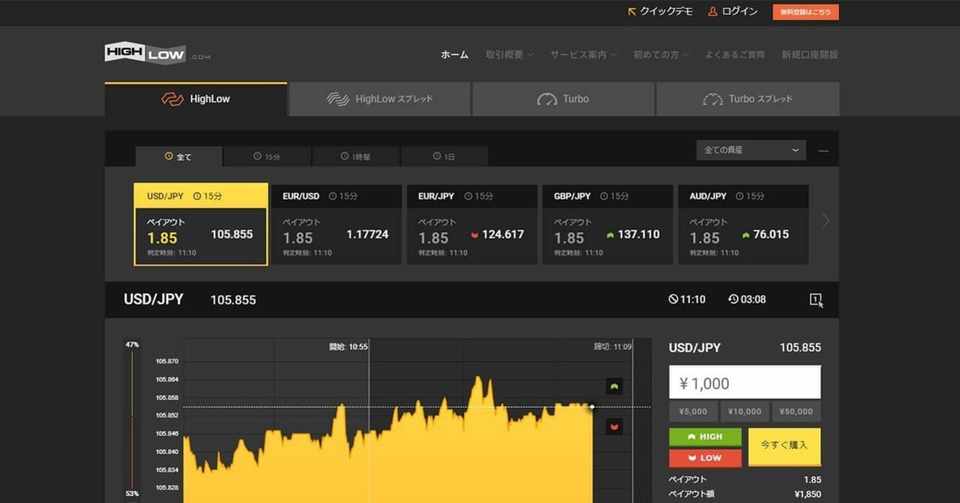Toggle one-click trading icon in USD/JPY bar
This screenshot has width=960, height=503.
[x=816, y=299]
